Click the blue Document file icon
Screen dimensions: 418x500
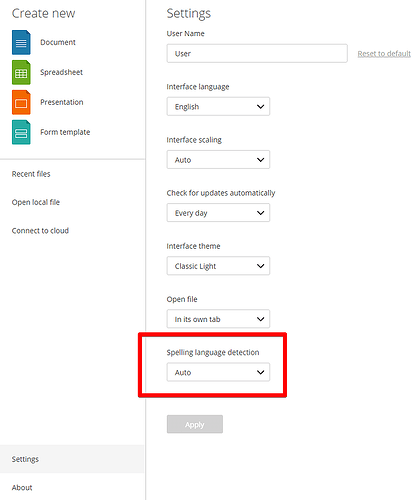(21, 42)
